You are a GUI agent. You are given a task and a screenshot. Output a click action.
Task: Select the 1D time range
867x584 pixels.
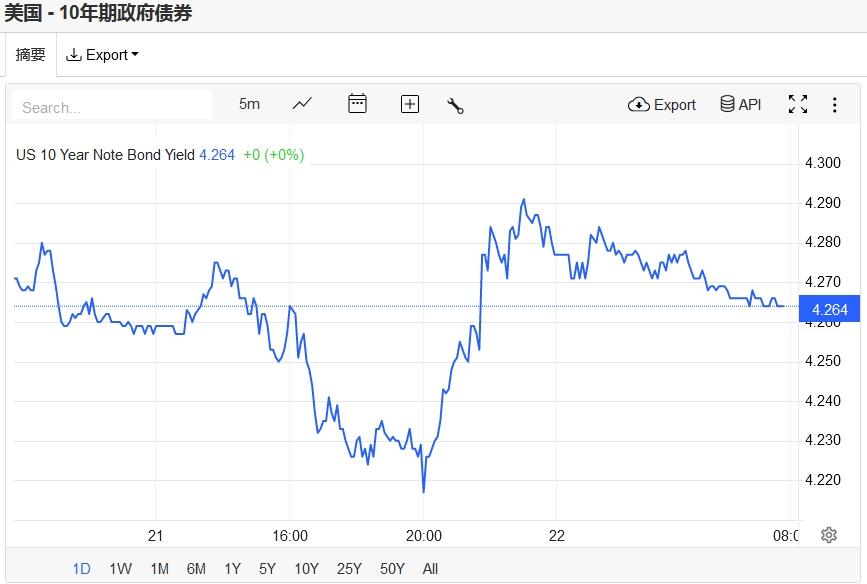tap(81, 569)
